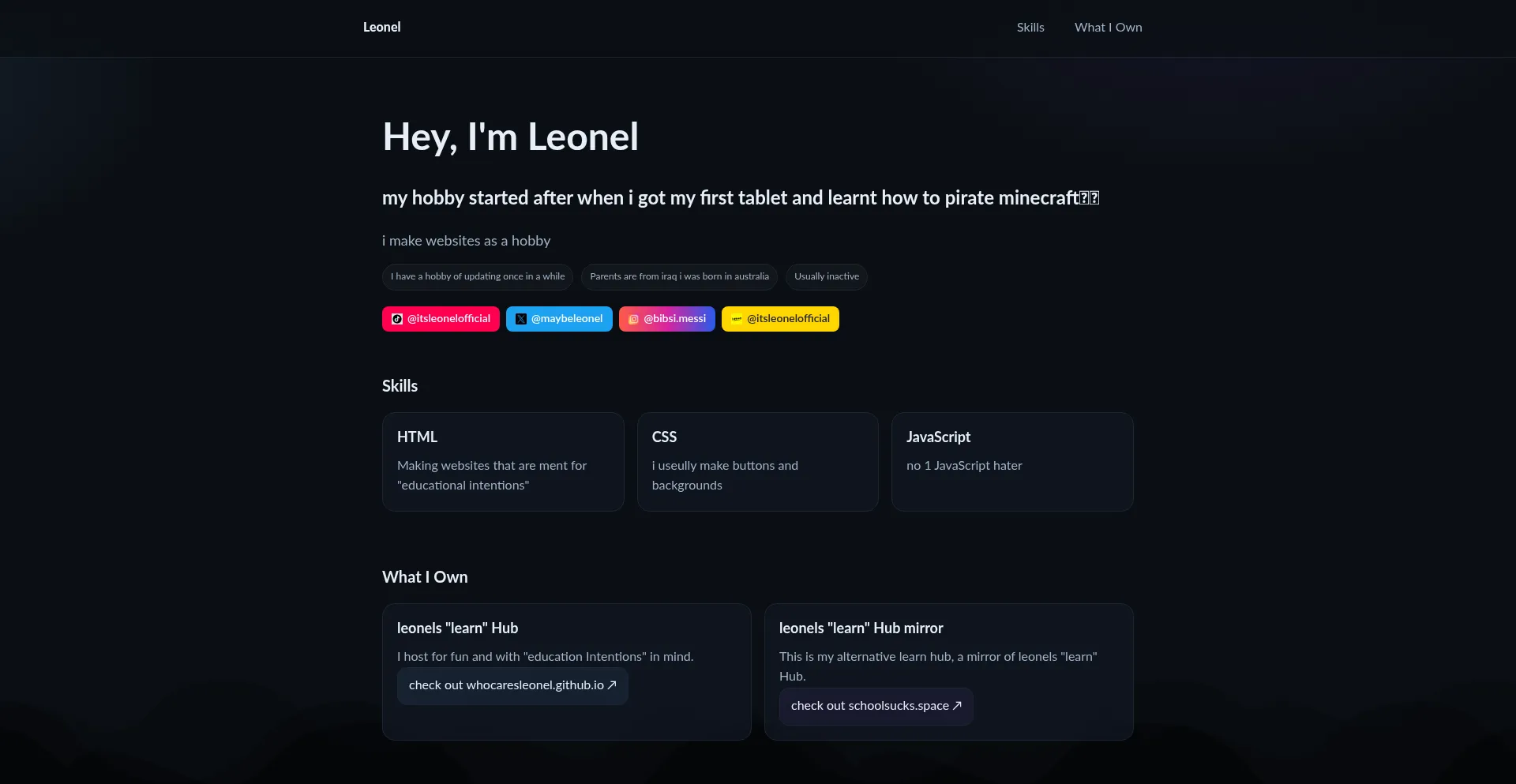Image resolution: width=1516 pixels, height=784 pixels.
Task: Click the icon on the yellow @itsleonelofficial button
Action: [x=737, y=319]
